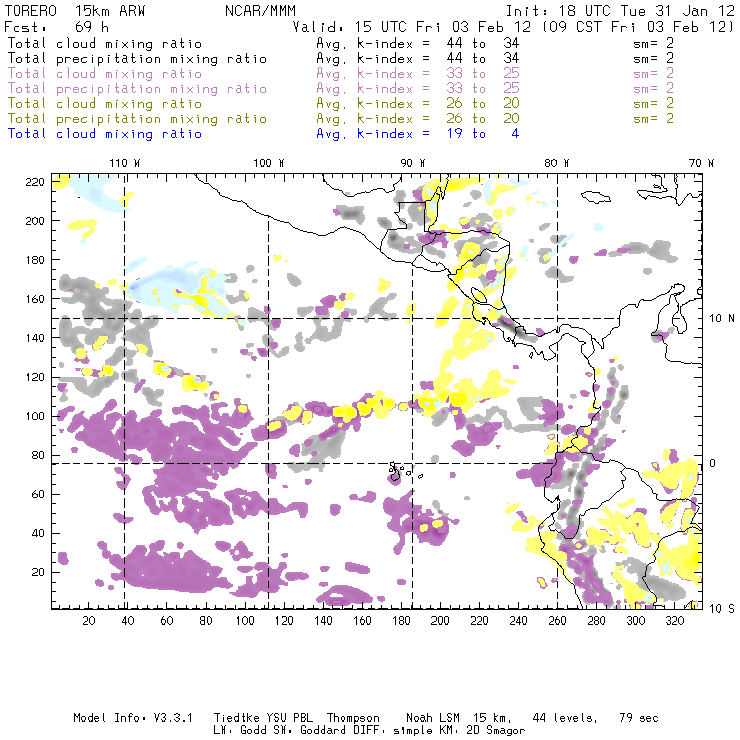740x740 pixels.
Task: Click the 'Noah LSM' text
Action: pyautogui.click(x=433, y=718)
